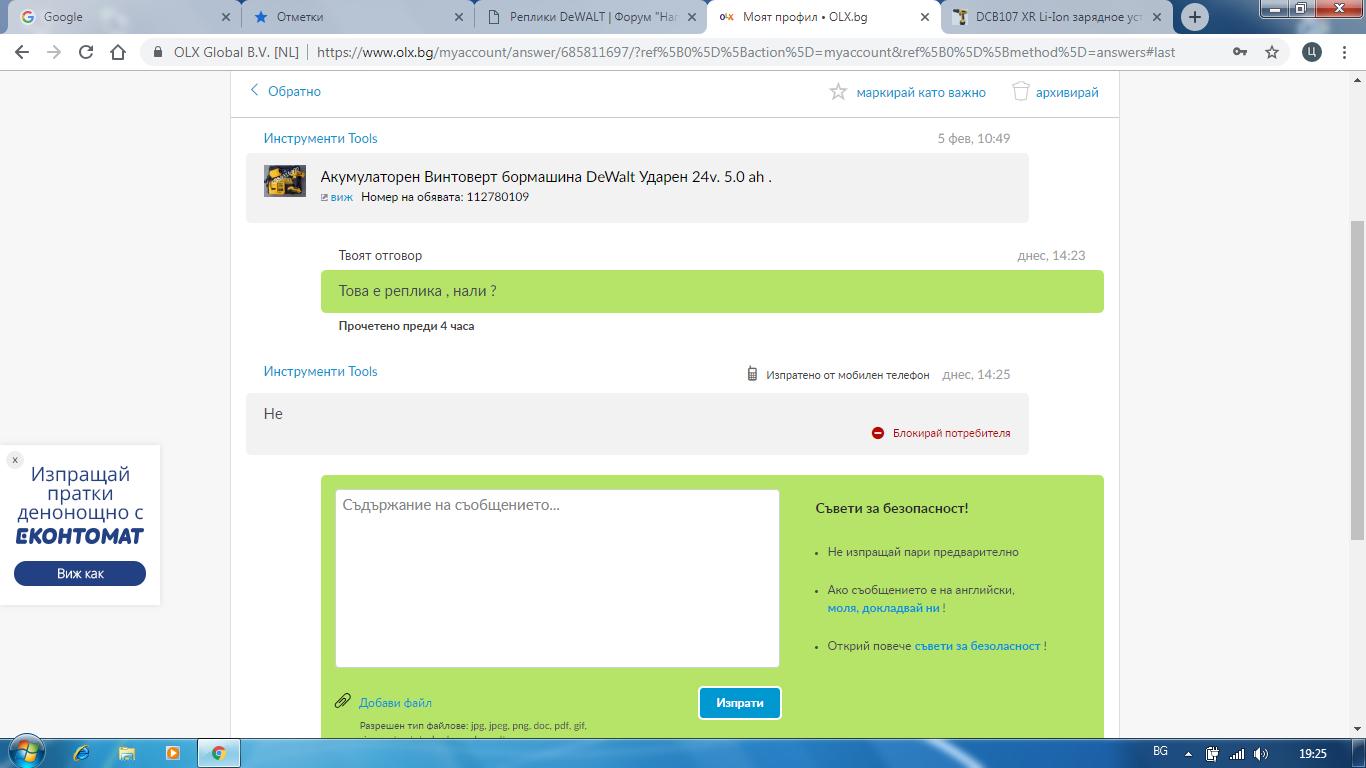Click the Виж как button
Screen dimensions: 1366x768
click(80, 574)
